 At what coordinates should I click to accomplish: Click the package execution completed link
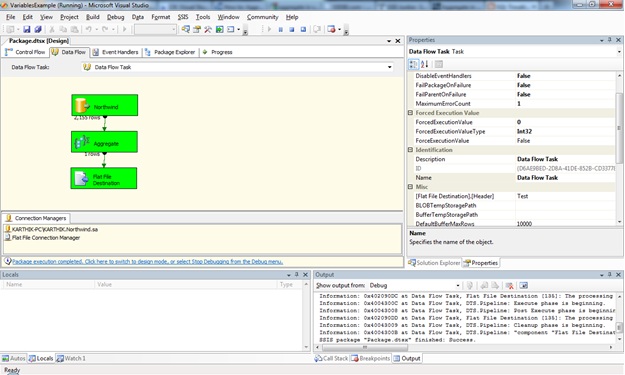[x=147, y=261]
